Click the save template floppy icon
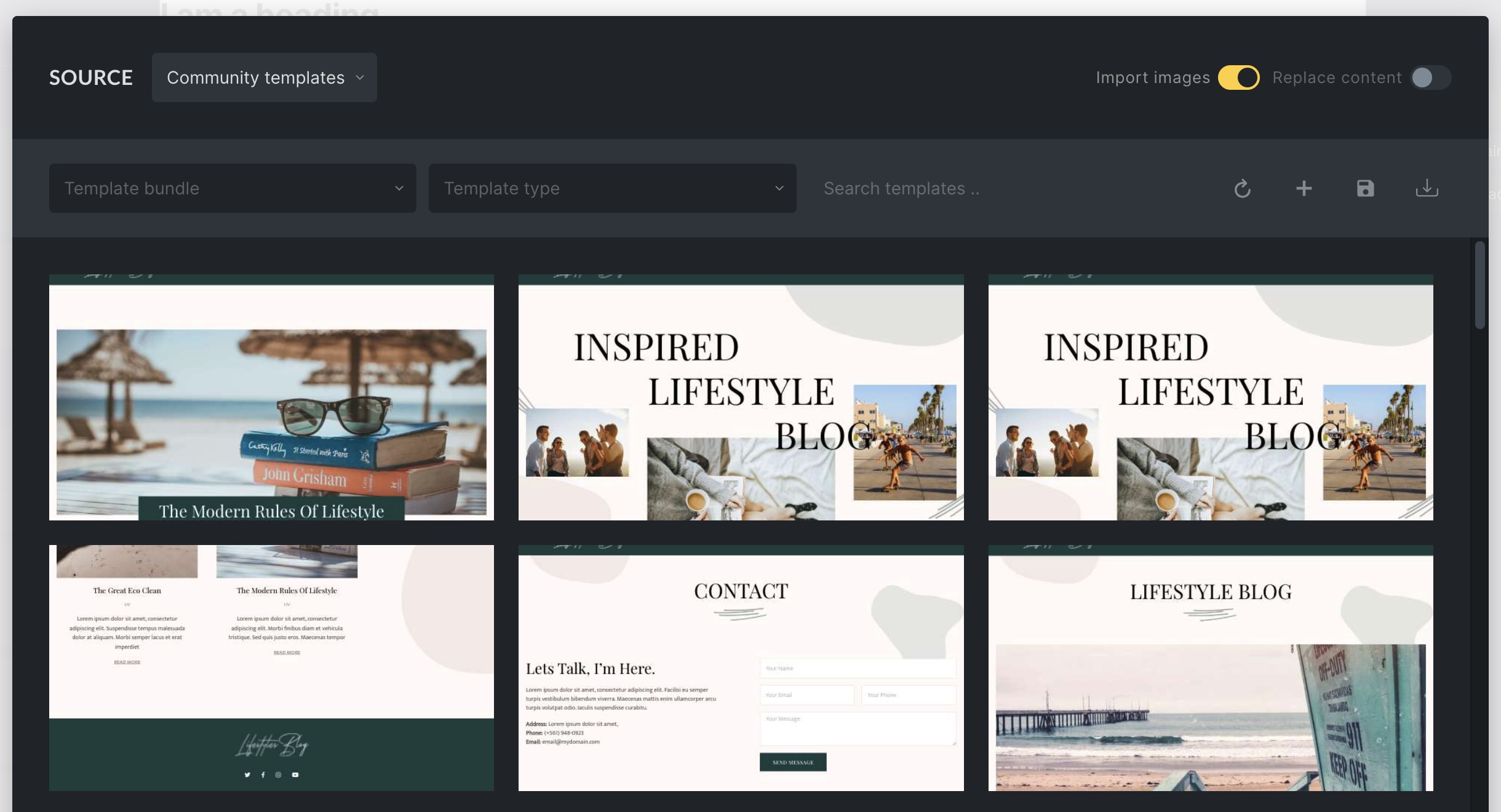Image resolution: width=1501 pixels, height=812 pixels. point(1365,188)
